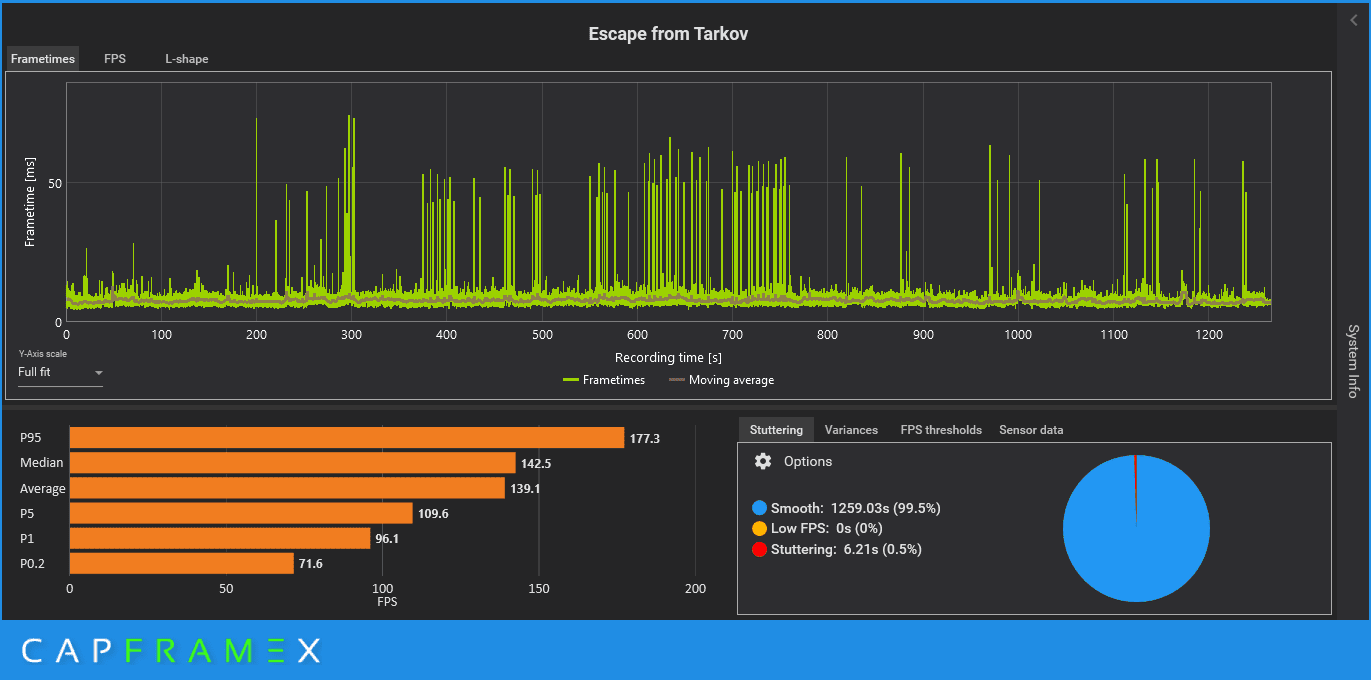1371x680 pixels.
Task: Click the CAPFRAMEX logo
Action: (171, 651)
